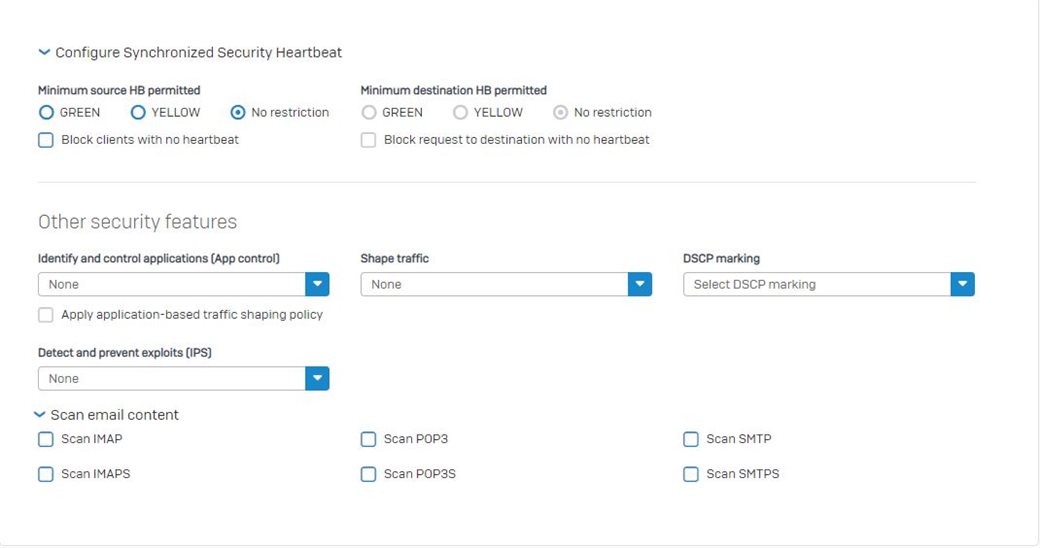Open the DSCP marking dropdown arrow
Image resolution: width=1040 pixels, height=548 pixels.
pyautogui.click(x=962, y=284)
